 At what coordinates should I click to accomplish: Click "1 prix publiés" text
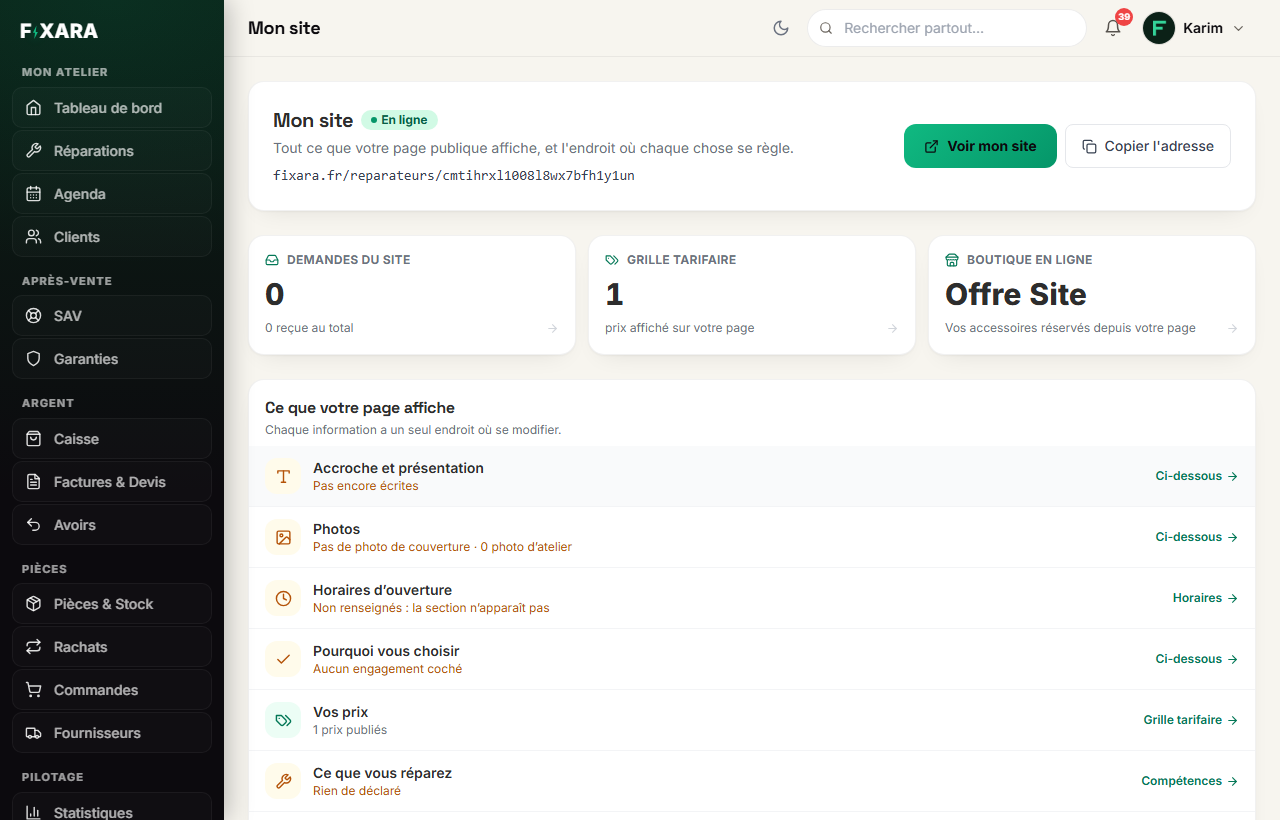(350, 730)
